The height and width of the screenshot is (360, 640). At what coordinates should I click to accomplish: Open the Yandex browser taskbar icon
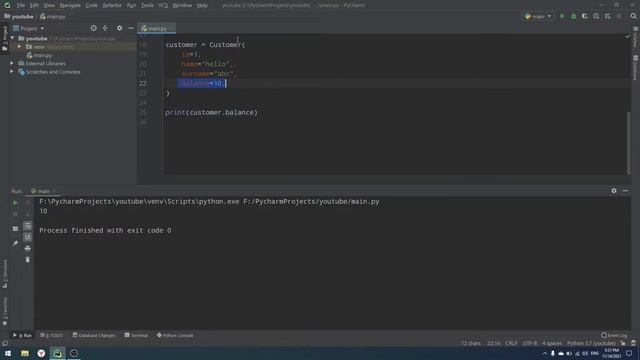pyautogui.click(x=41, y=353)
